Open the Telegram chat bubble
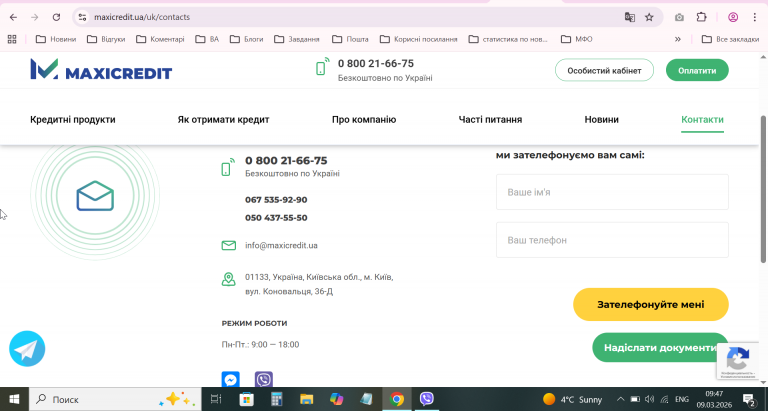Viewport: 768px width, 411px height. coord(27,349)
